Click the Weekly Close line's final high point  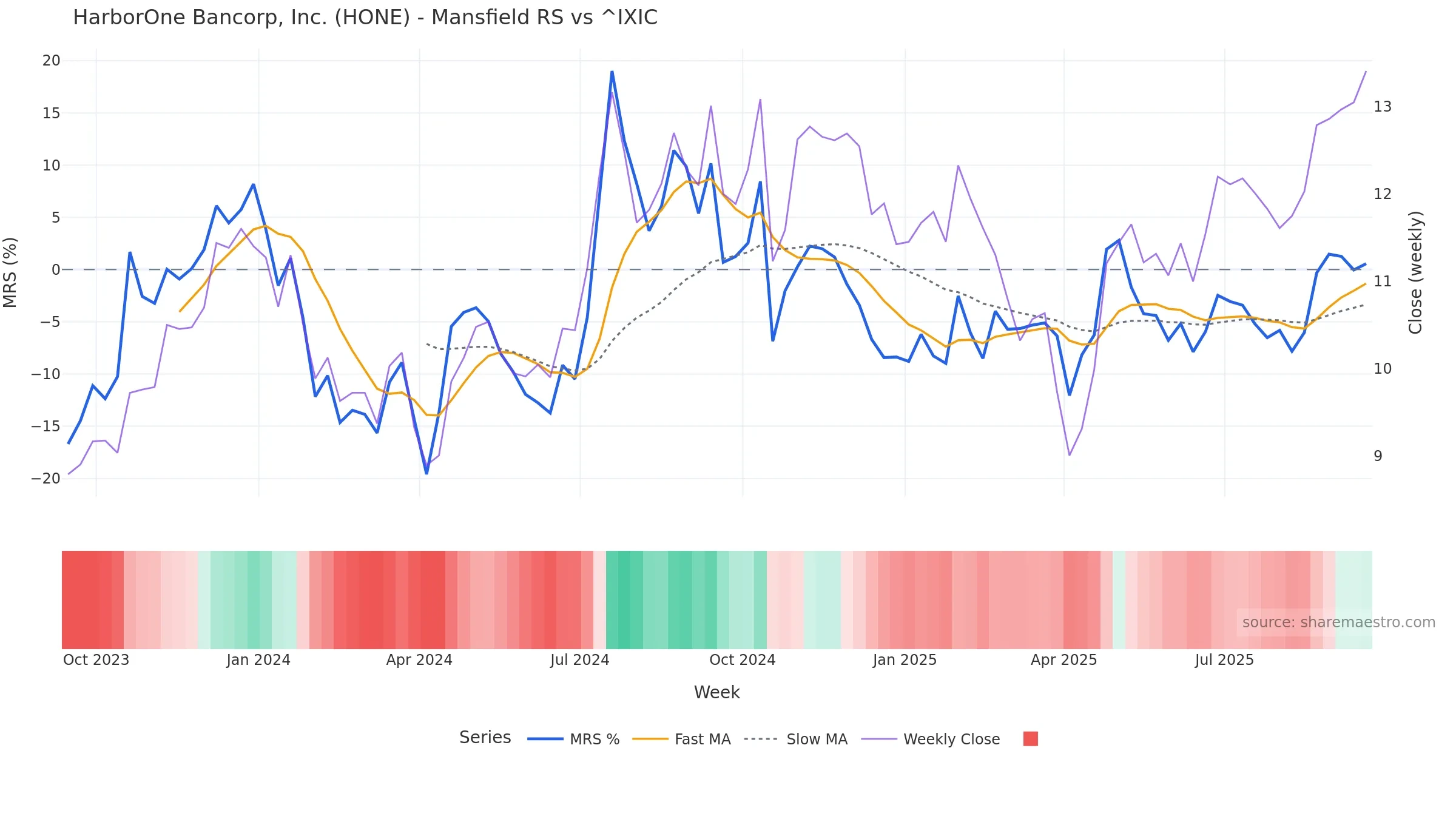[1366, 72]
